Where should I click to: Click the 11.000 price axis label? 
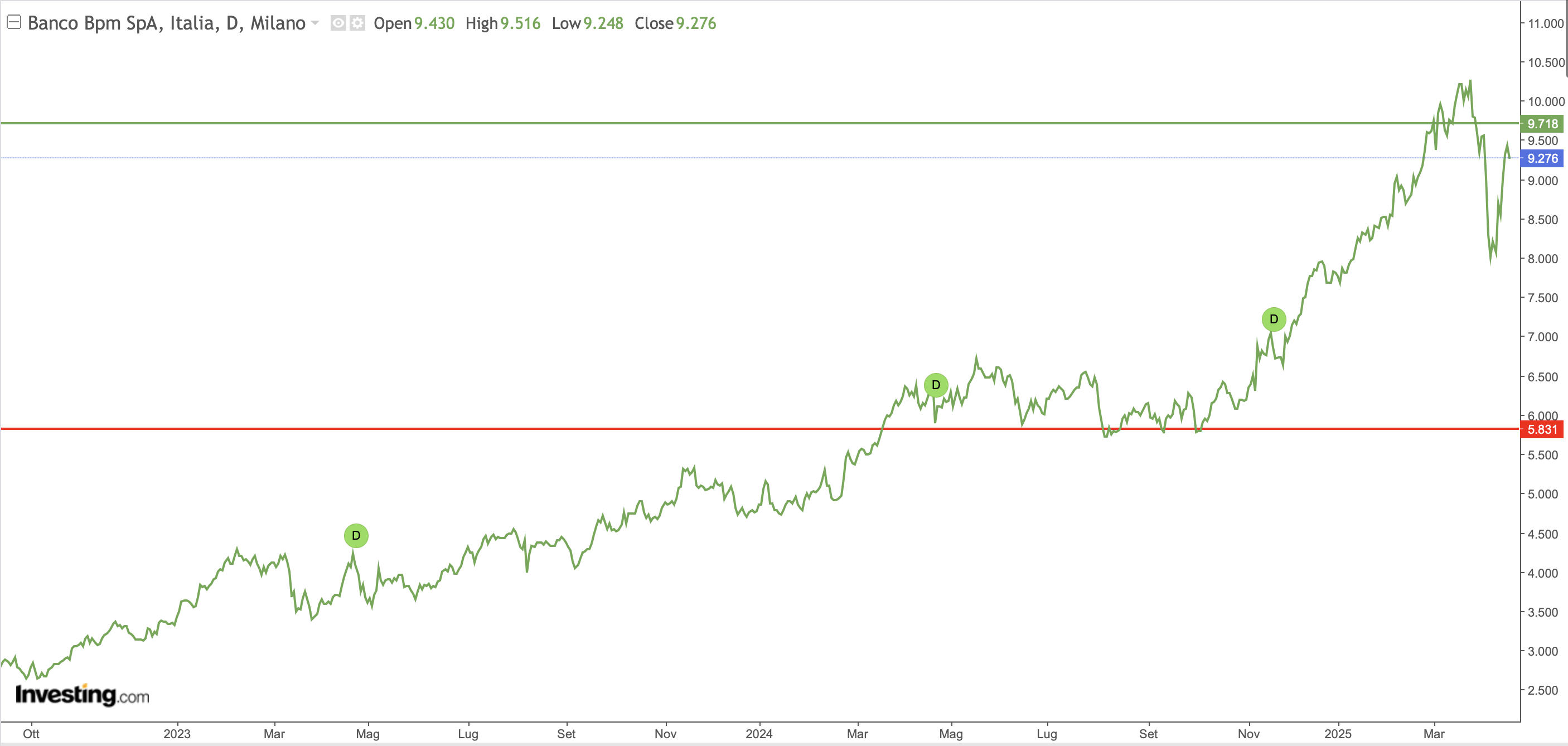click(1546, 23)
